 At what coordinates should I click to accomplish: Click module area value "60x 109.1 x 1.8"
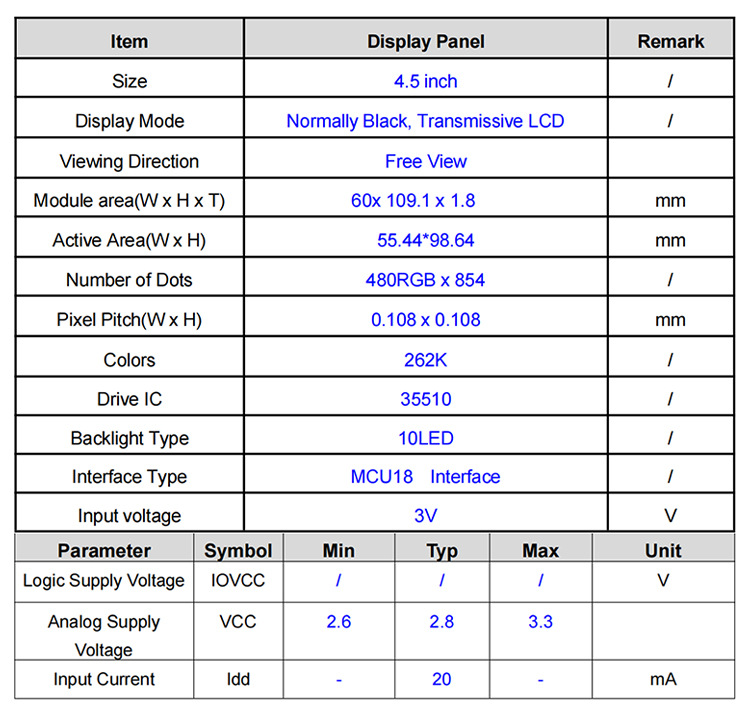point(413,200)
